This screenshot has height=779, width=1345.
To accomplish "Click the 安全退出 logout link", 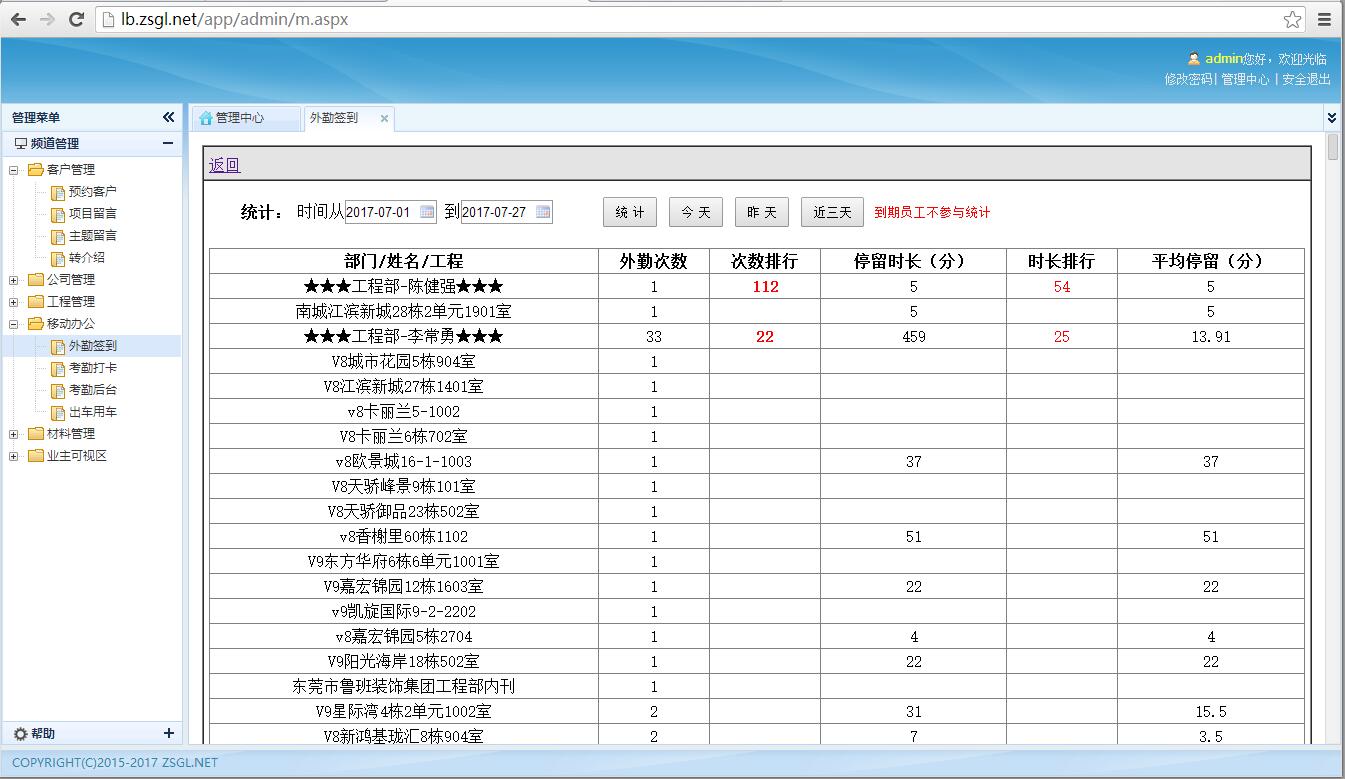I will pyautogui.click(x=1306, y=79).
